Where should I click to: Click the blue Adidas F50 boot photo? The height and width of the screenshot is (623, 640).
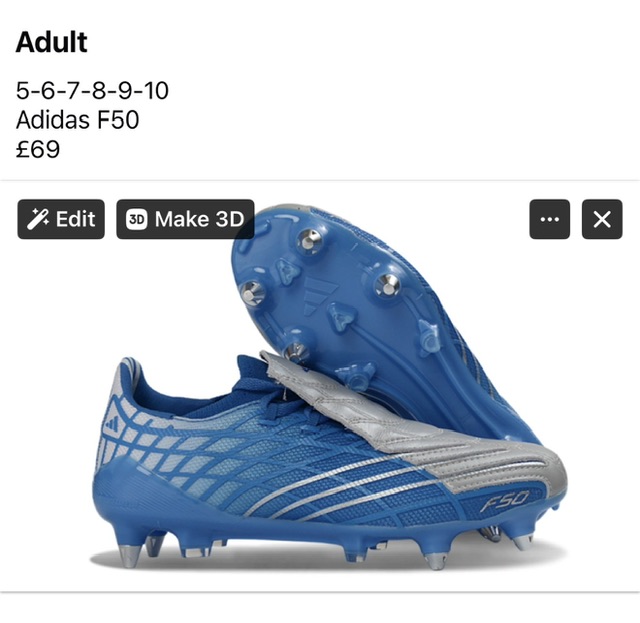point(327,388)
